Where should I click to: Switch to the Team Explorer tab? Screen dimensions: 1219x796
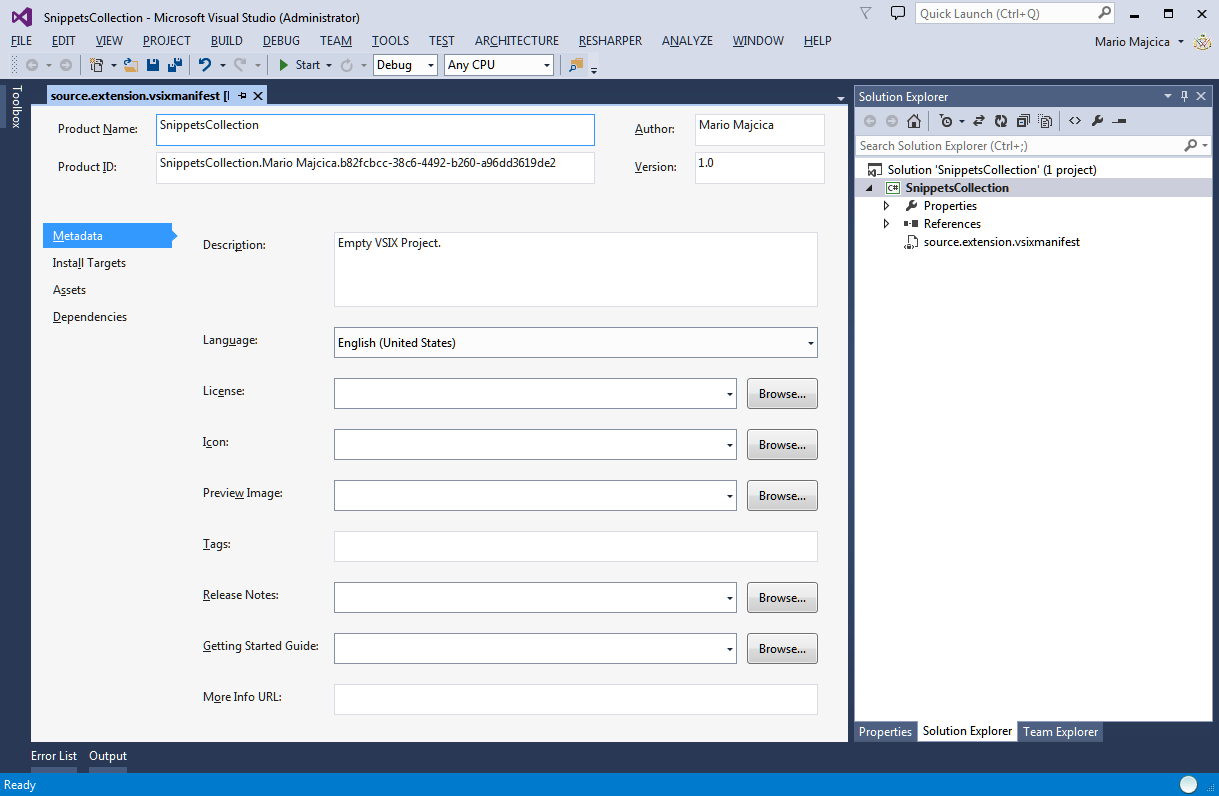click(1060, 732)
